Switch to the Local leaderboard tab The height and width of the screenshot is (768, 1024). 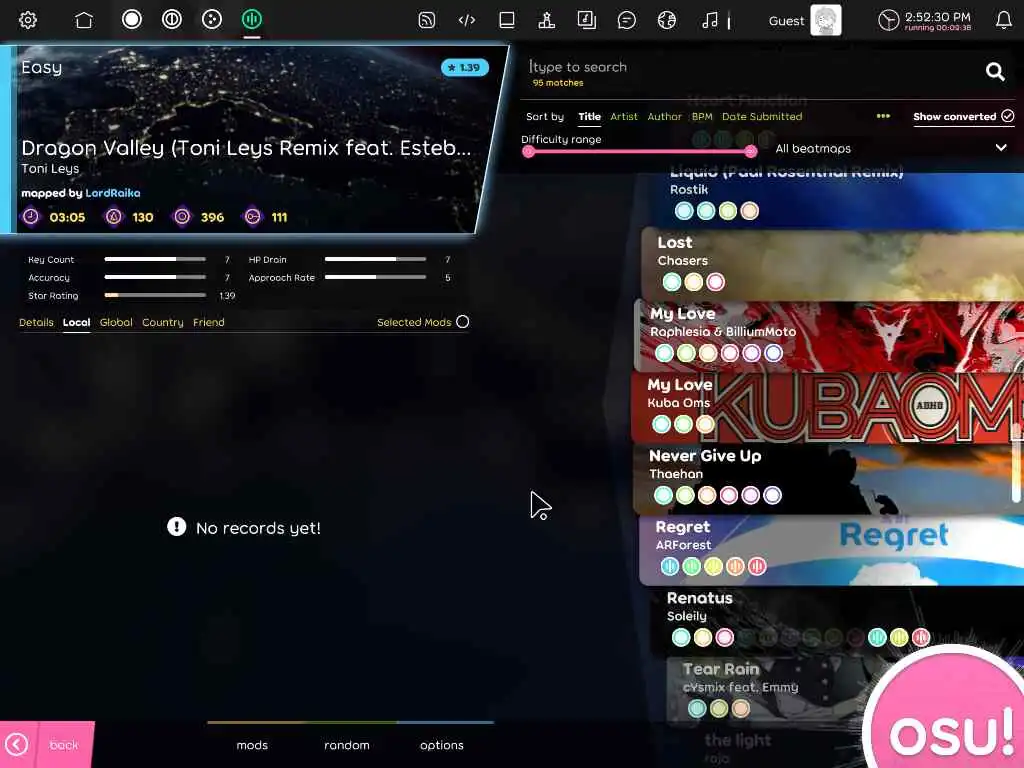pos(76,322)
